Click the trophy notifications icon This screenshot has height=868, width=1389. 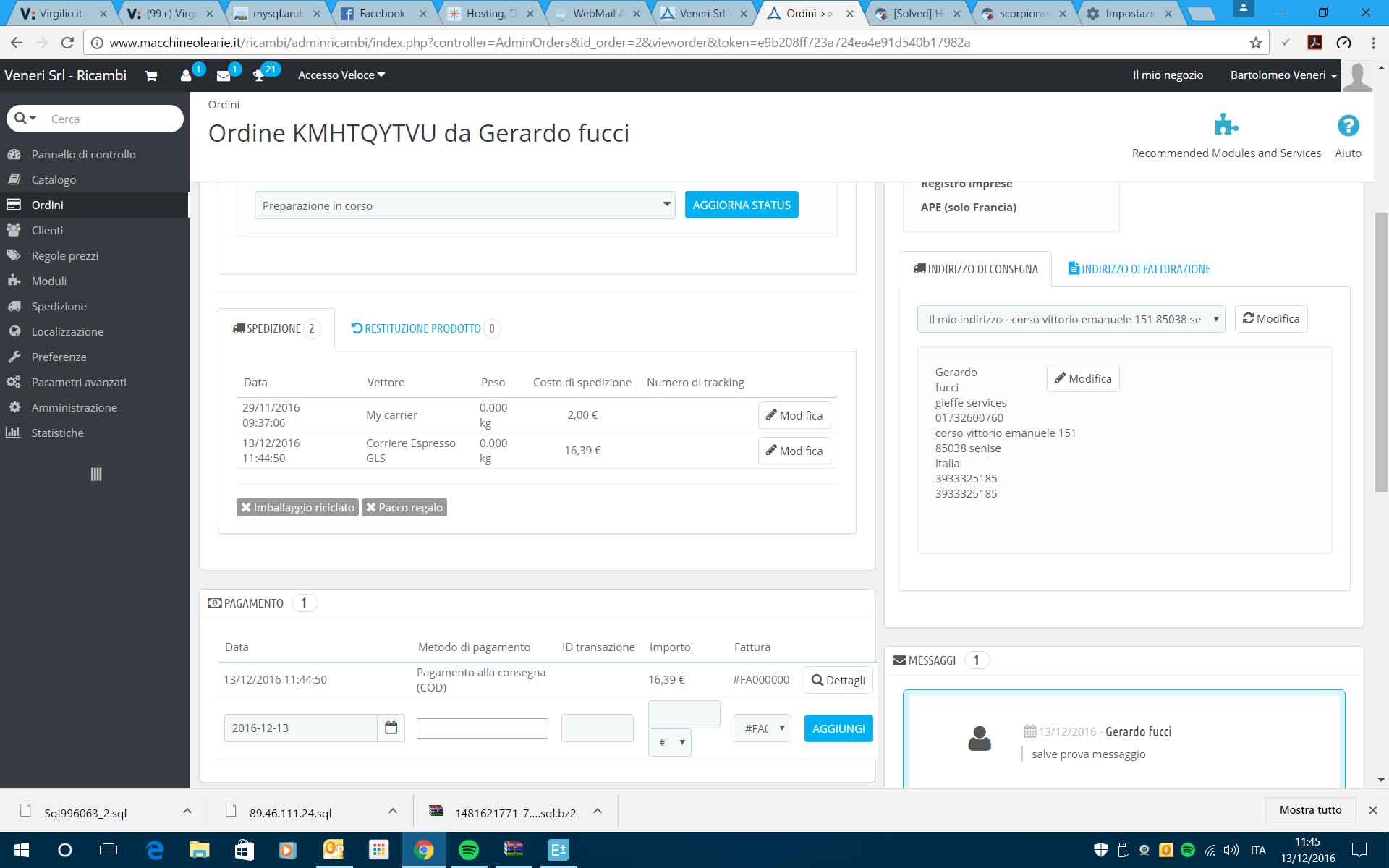tap(260, 75)
